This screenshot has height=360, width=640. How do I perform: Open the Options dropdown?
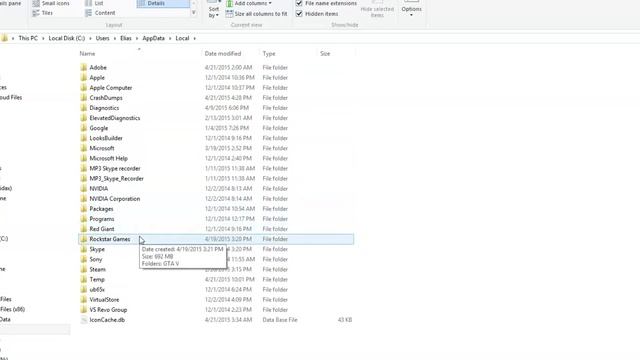[411, 9]
